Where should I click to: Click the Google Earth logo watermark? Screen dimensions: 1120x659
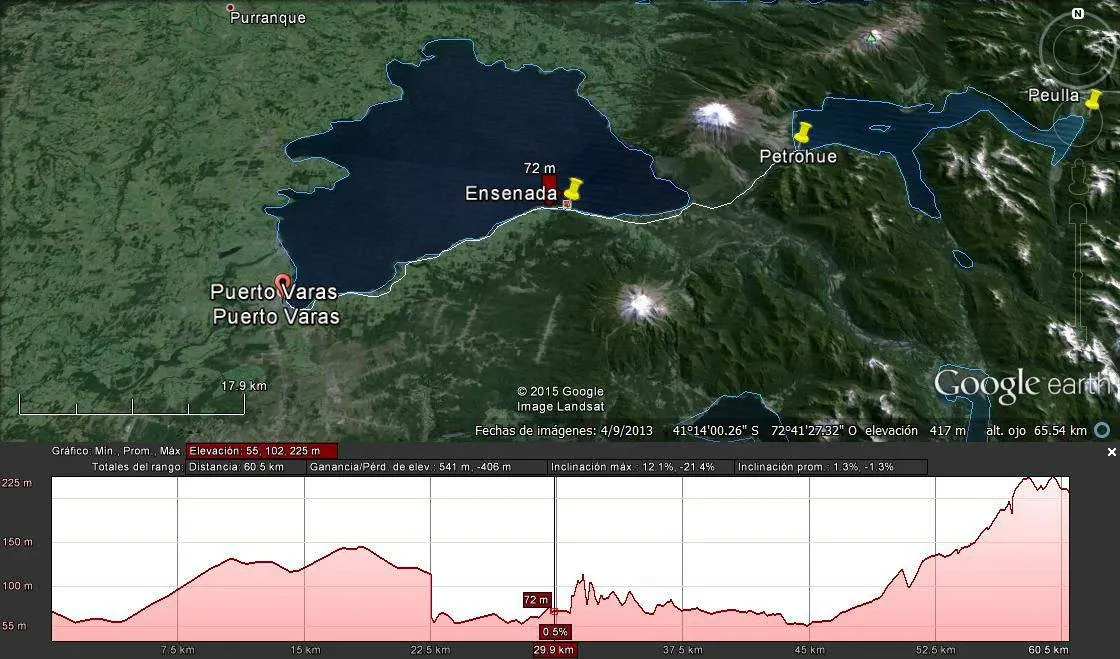click(1020, 384)
